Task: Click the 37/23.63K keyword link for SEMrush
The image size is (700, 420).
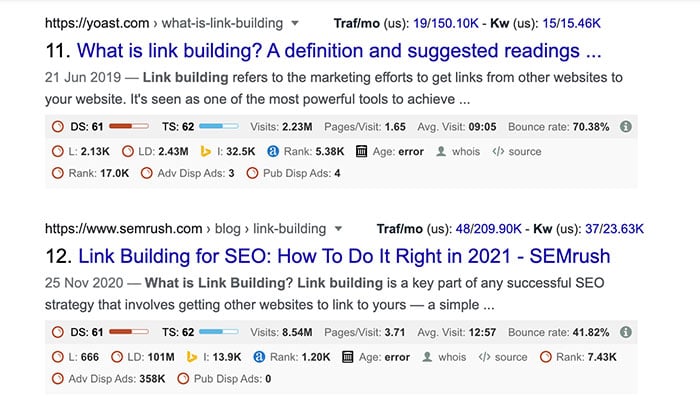Action: 614,229
